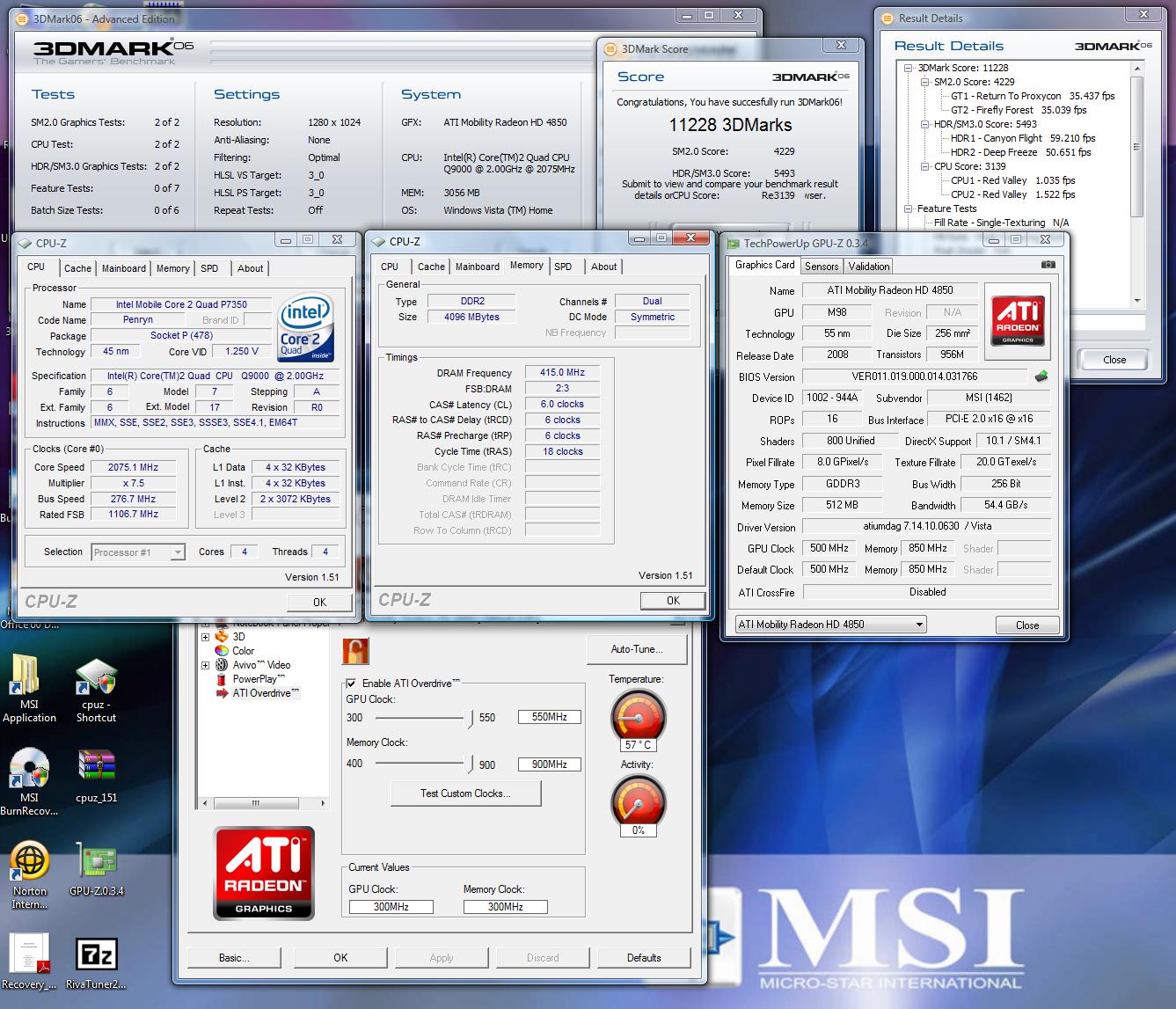Image resolution: width=1176 pixels, height=1009 pixels.
Task: Click the GPU-Z screenshot camera icon
Action: coord(1048,264)
